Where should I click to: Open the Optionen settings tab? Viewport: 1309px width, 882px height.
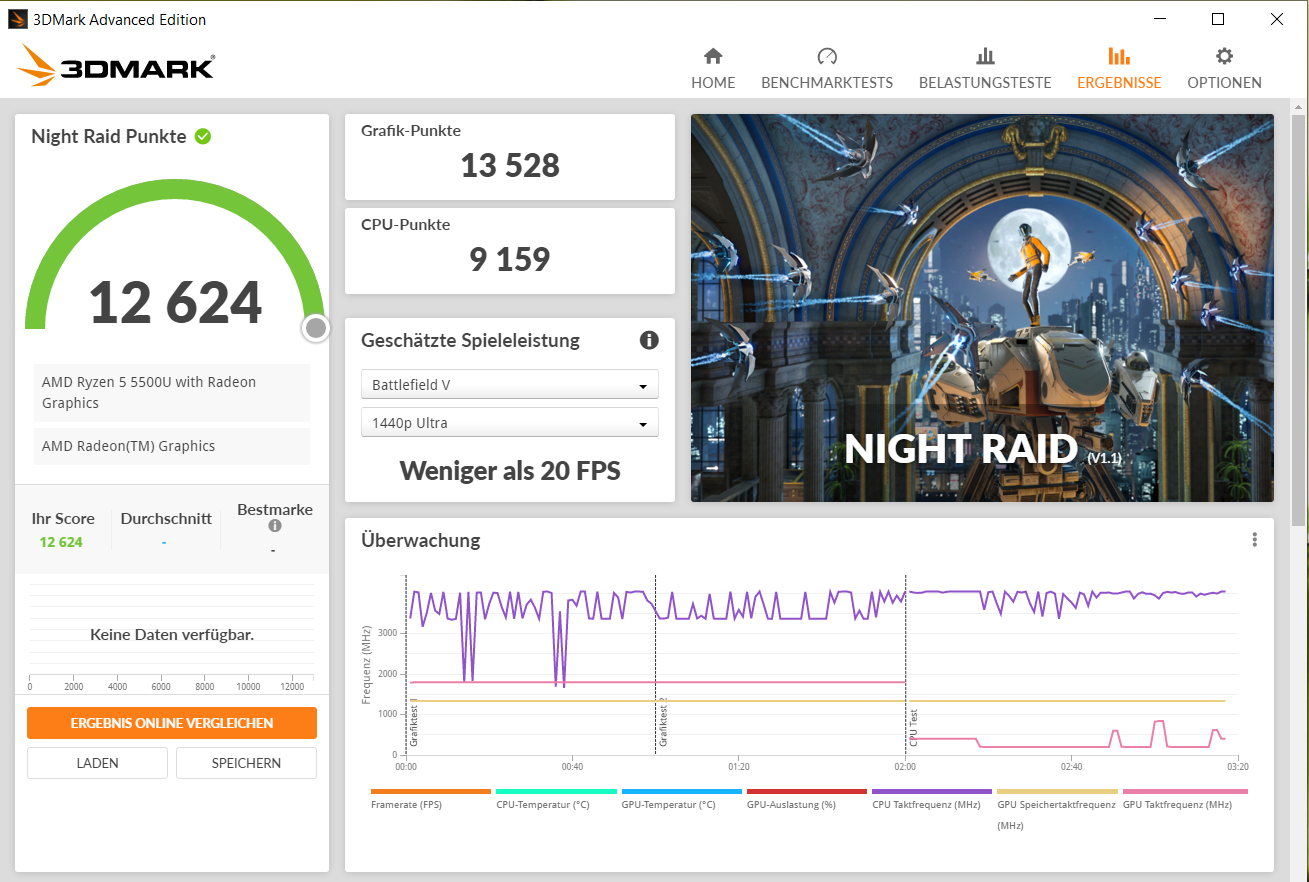(1224, 69)
